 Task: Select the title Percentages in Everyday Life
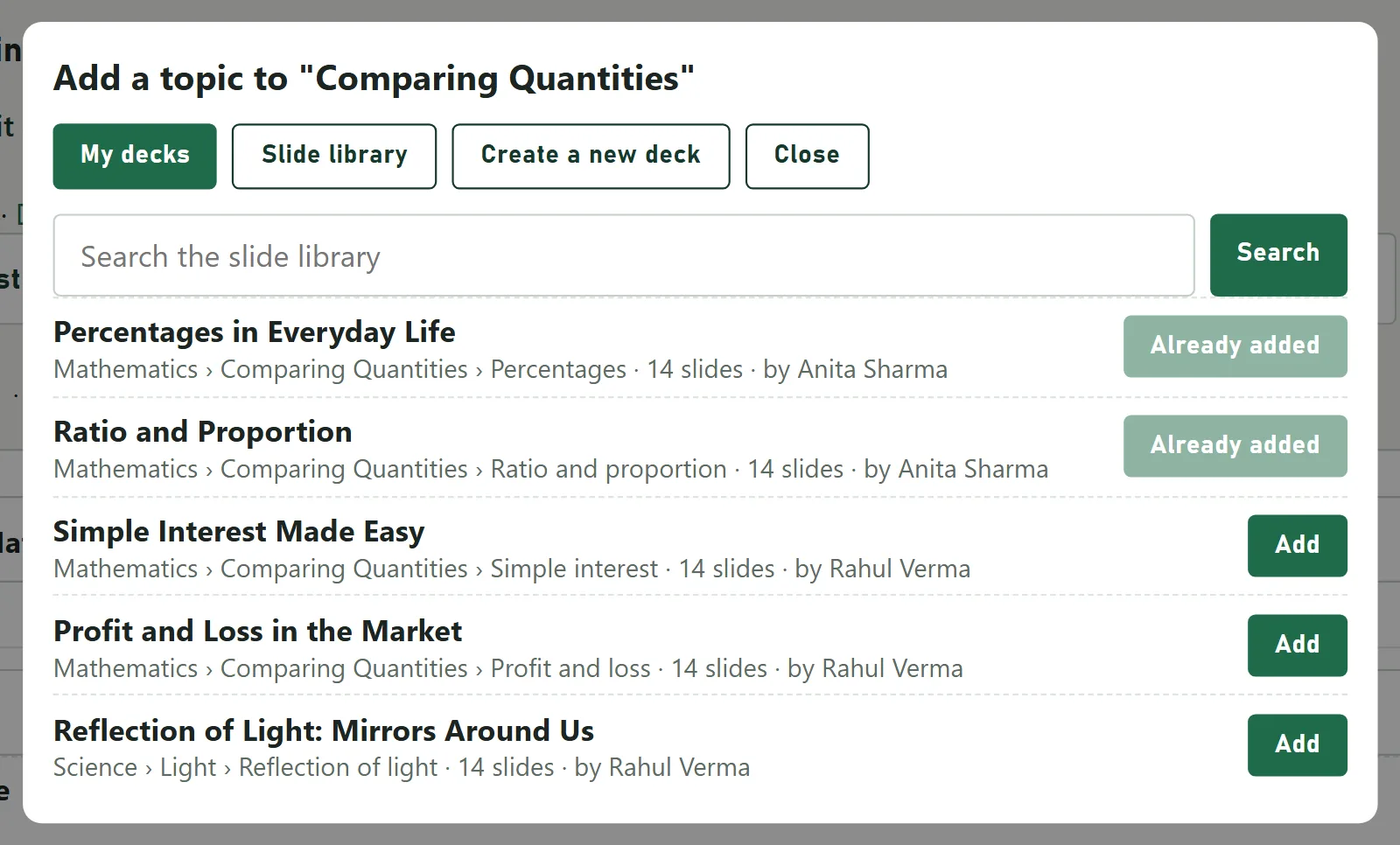[255, 332]
